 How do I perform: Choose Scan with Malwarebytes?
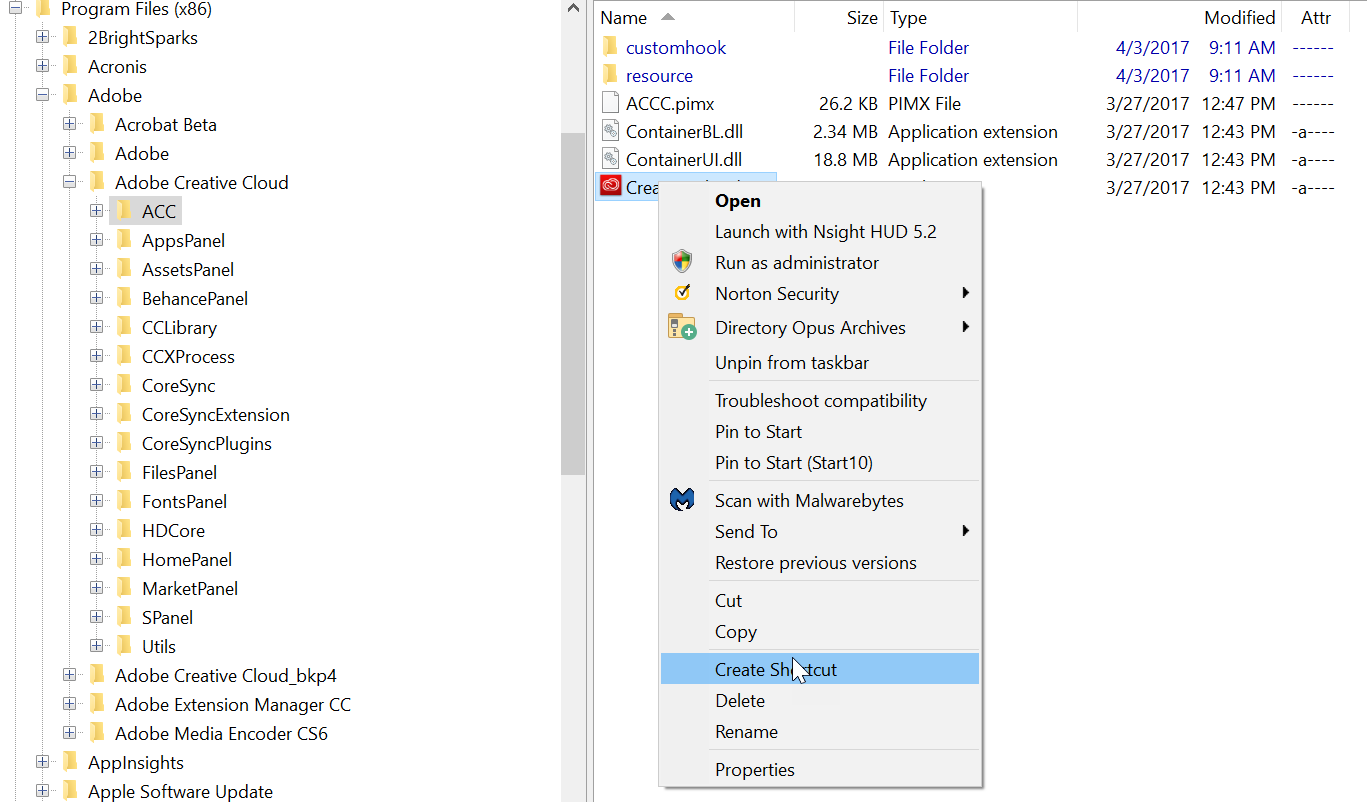(810, 501)
